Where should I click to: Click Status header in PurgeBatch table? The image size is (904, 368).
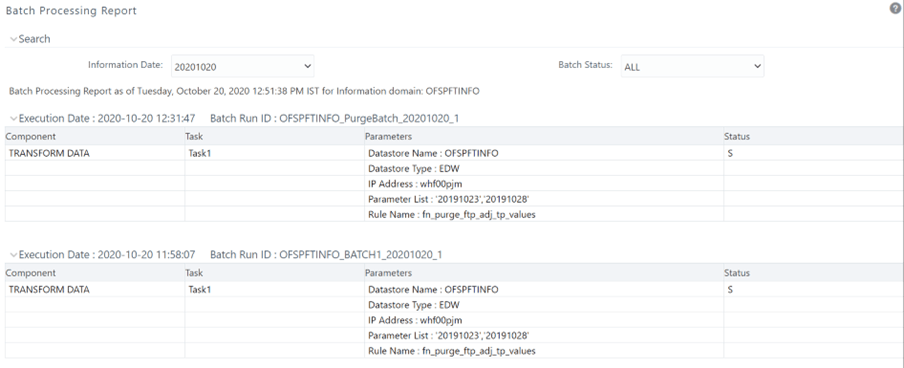pos(737,137)
